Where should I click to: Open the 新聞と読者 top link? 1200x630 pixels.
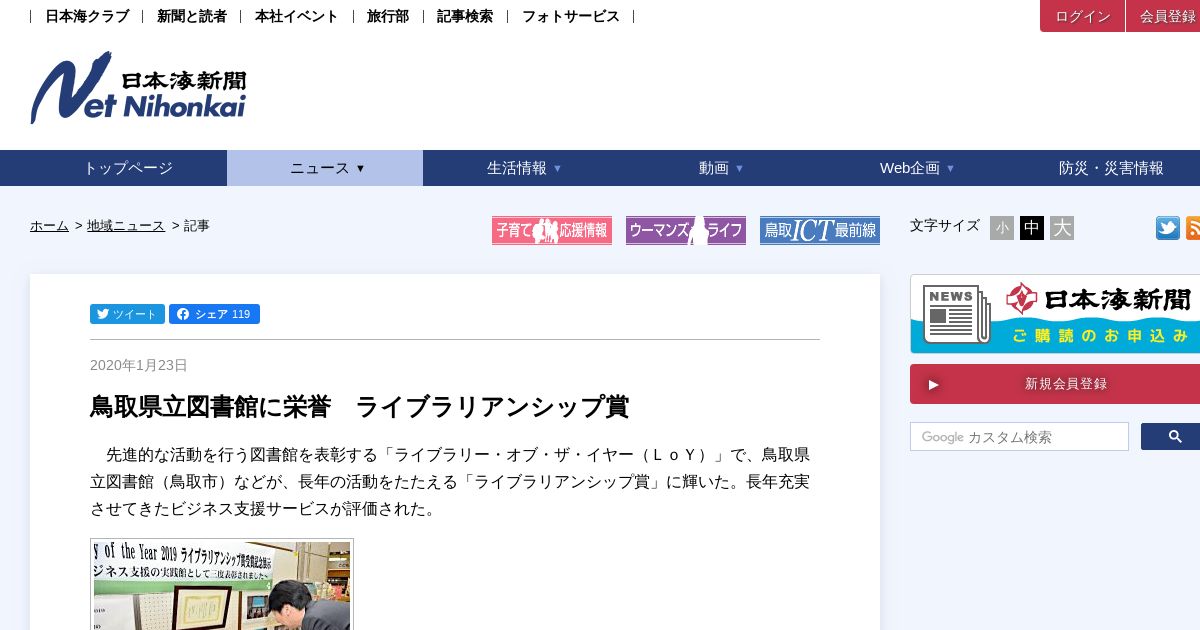point(192,16)
